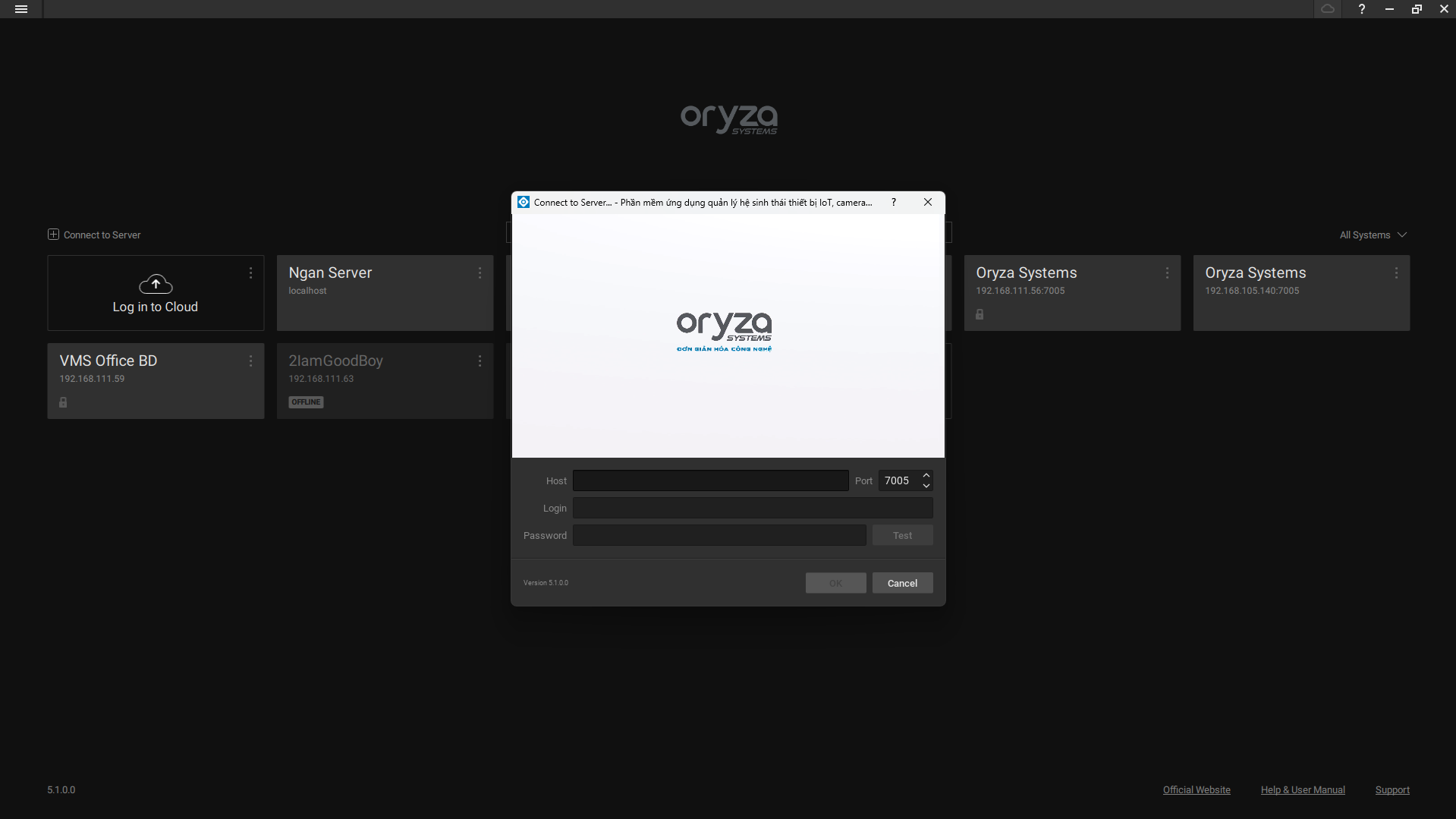Click the version 5.1.0.0 text at bottom left
This screenshot has height=819, width=1456.
click(x=61, y=789)
